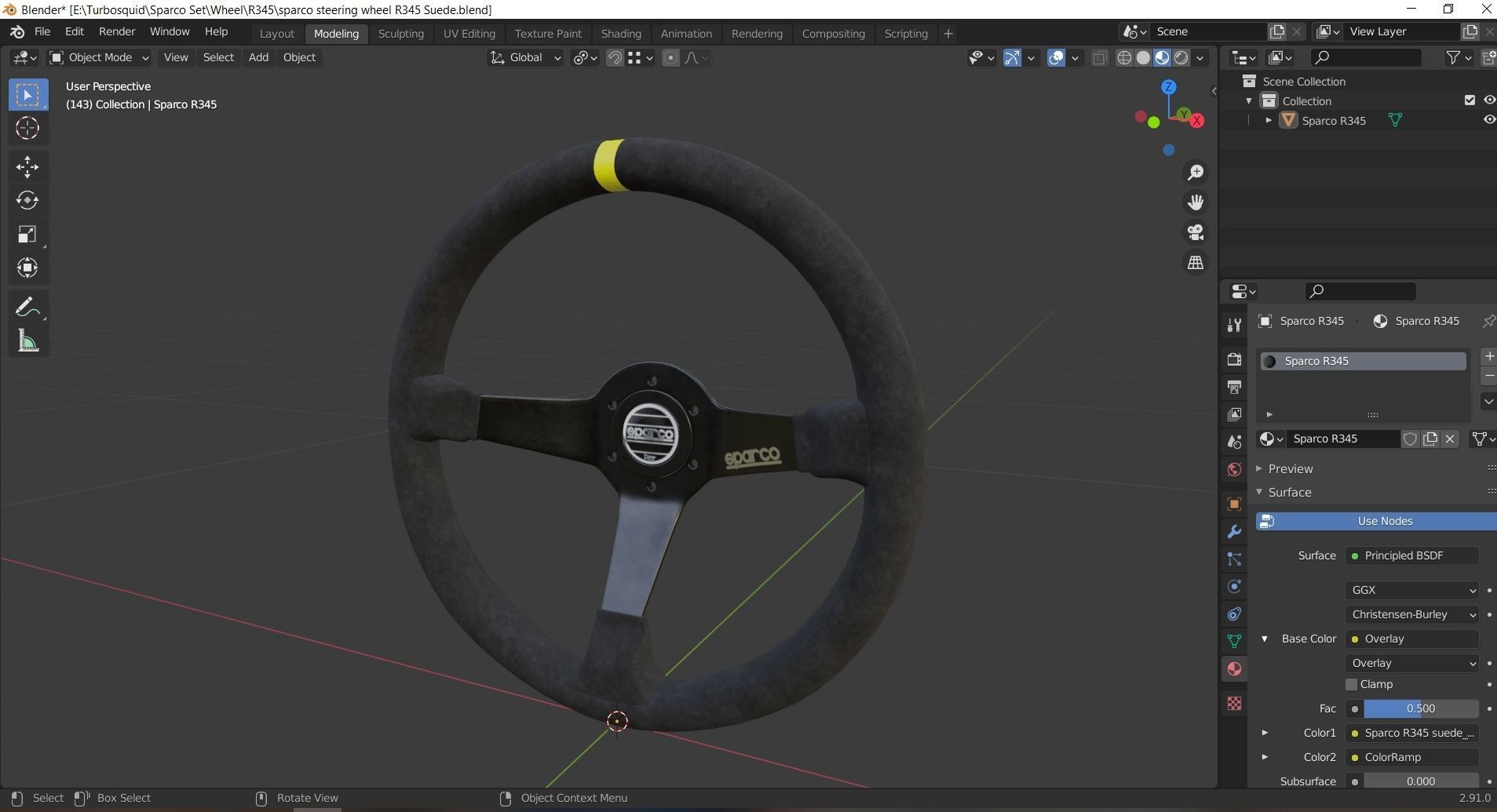
Task: Open the World properties tab
Action: pyautogui.click(x=1234, y=469)
